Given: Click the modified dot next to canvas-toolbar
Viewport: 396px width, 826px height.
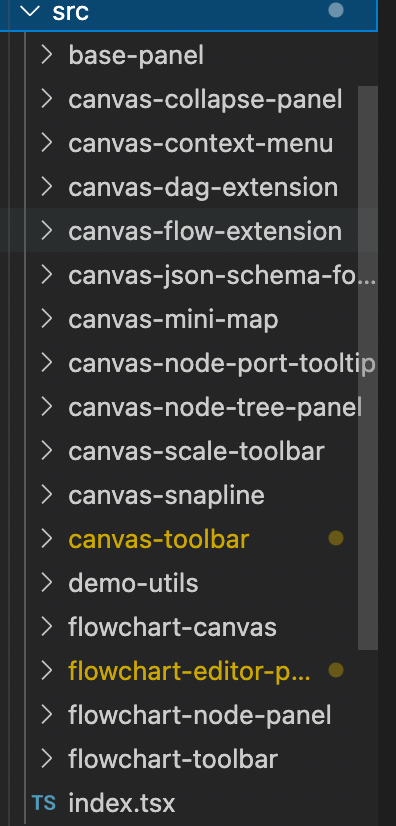Looking at the screenshot, I should [335, 538].
